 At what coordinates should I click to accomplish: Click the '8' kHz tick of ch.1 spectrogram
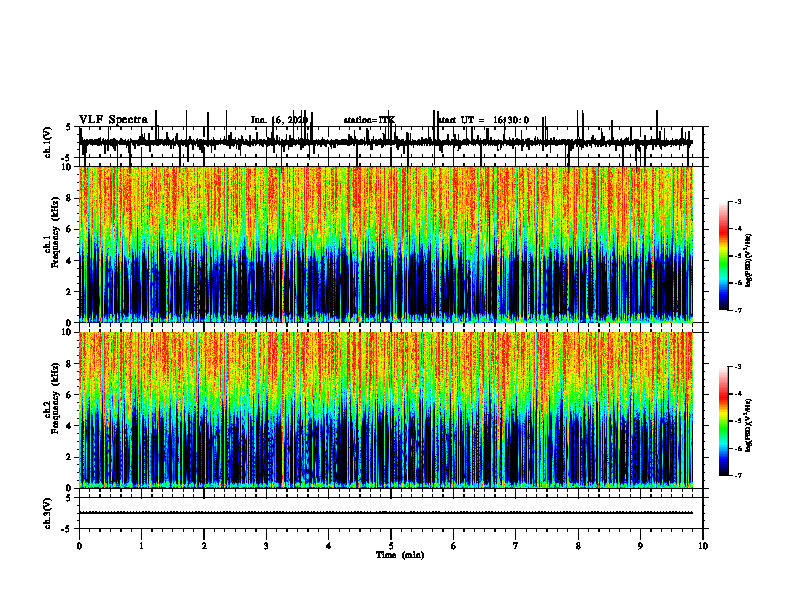[x=70, y=198]
